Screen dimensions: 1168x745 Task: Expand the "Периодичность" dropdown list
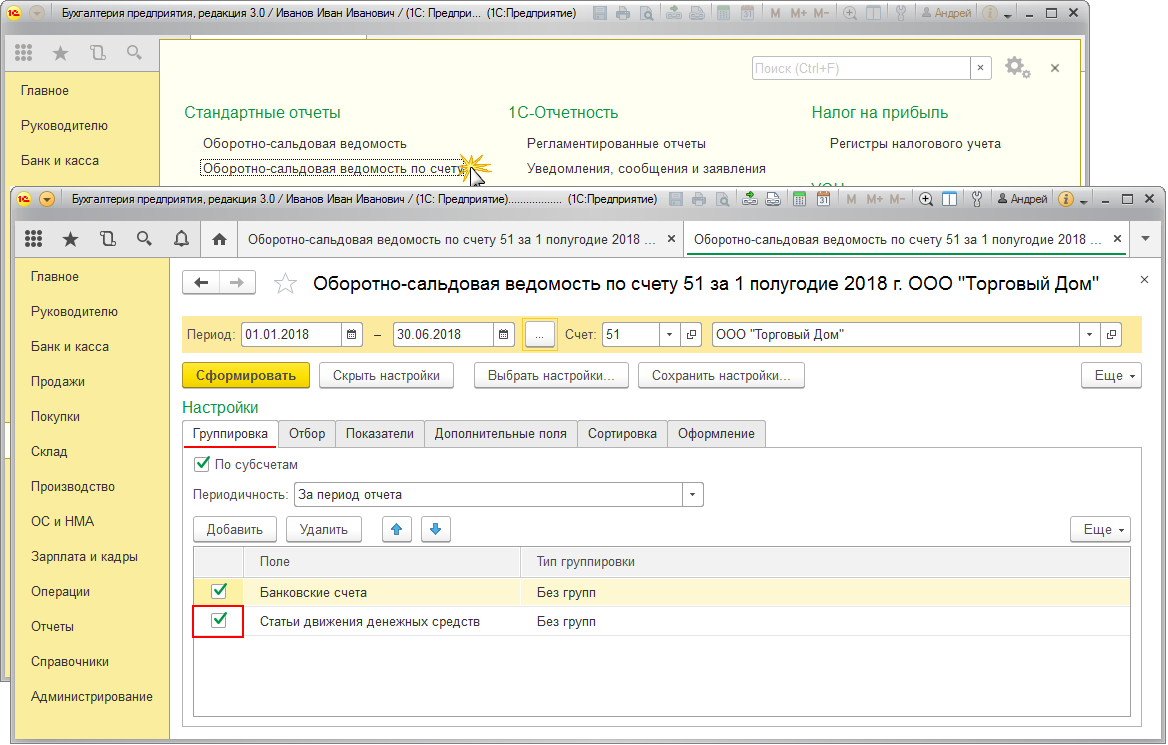[x=693, y=494]
